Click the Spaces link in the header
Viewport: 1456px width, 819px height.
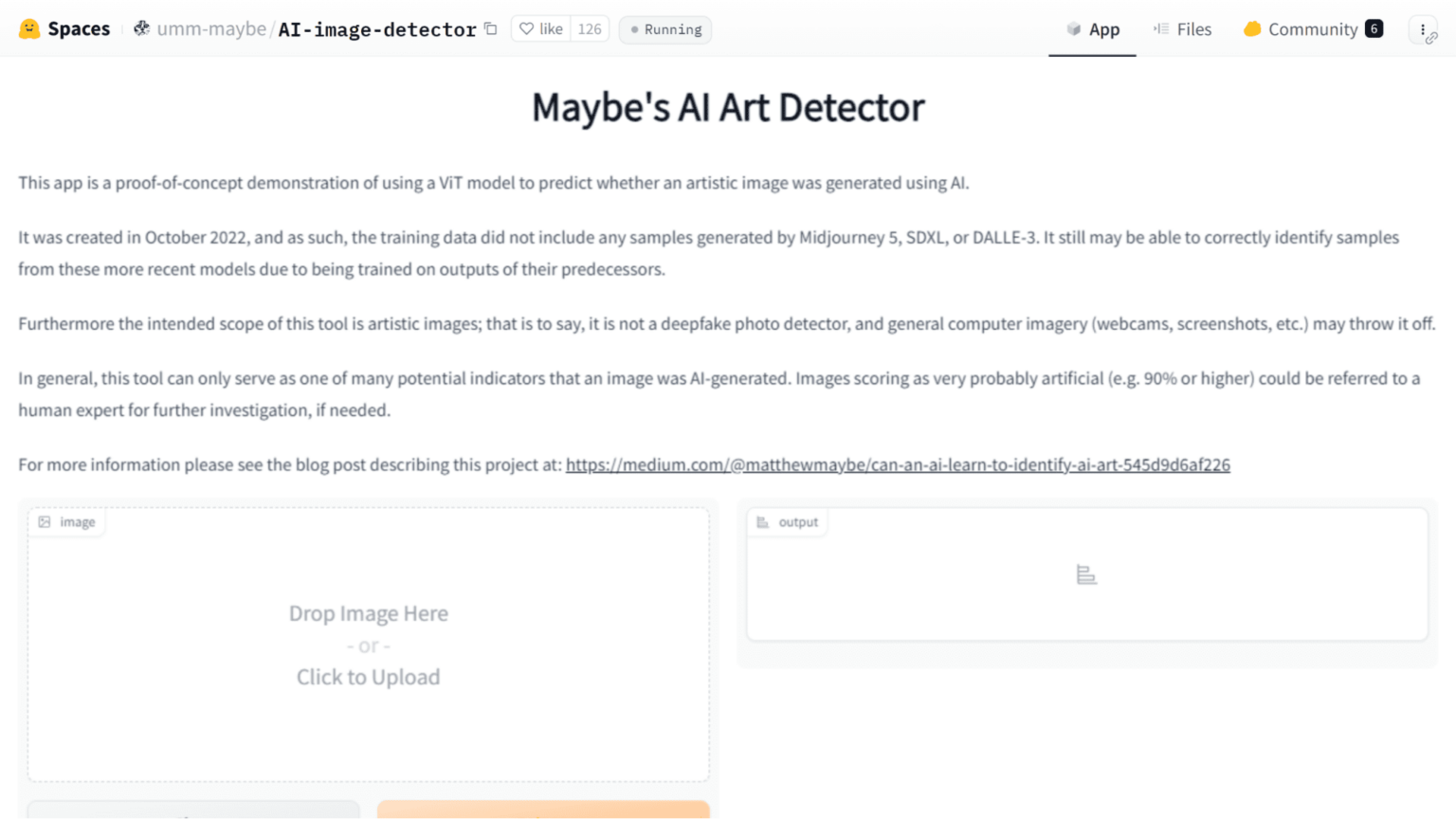80,28
